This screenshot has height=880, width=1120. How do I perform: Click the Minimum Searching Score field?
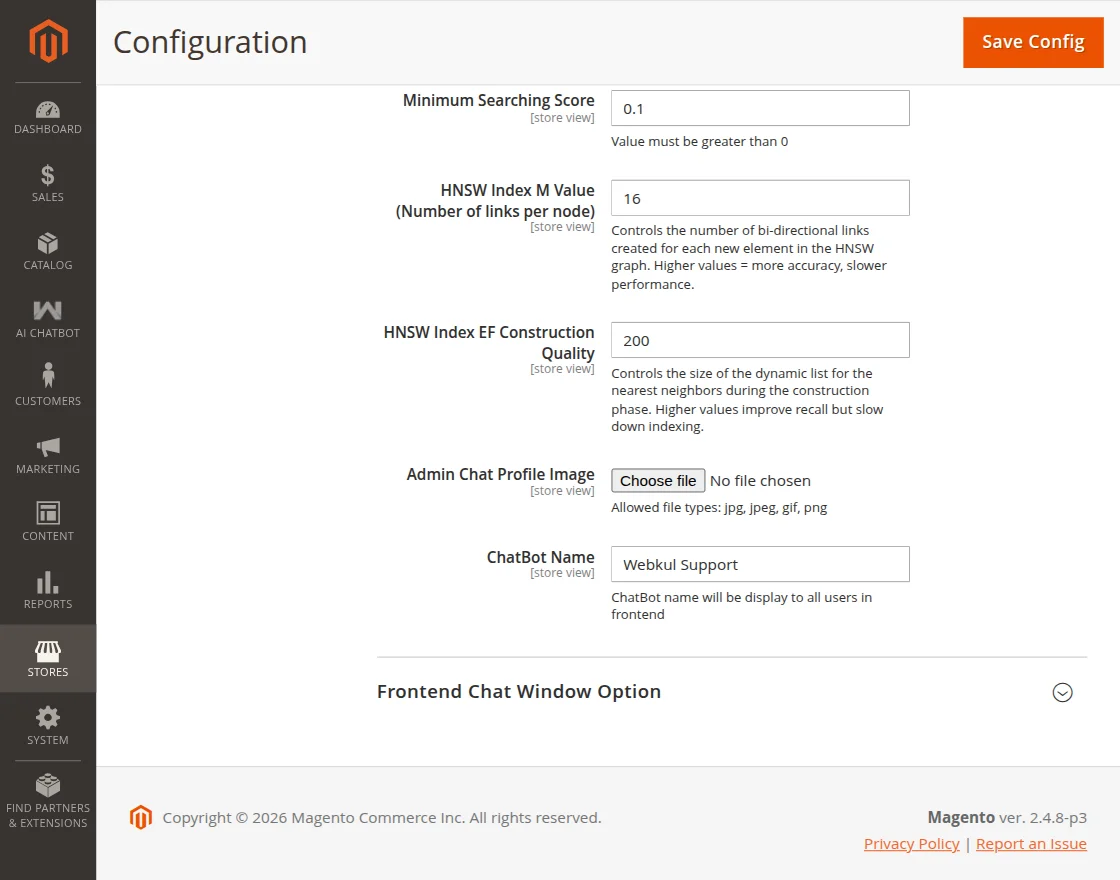760,108
